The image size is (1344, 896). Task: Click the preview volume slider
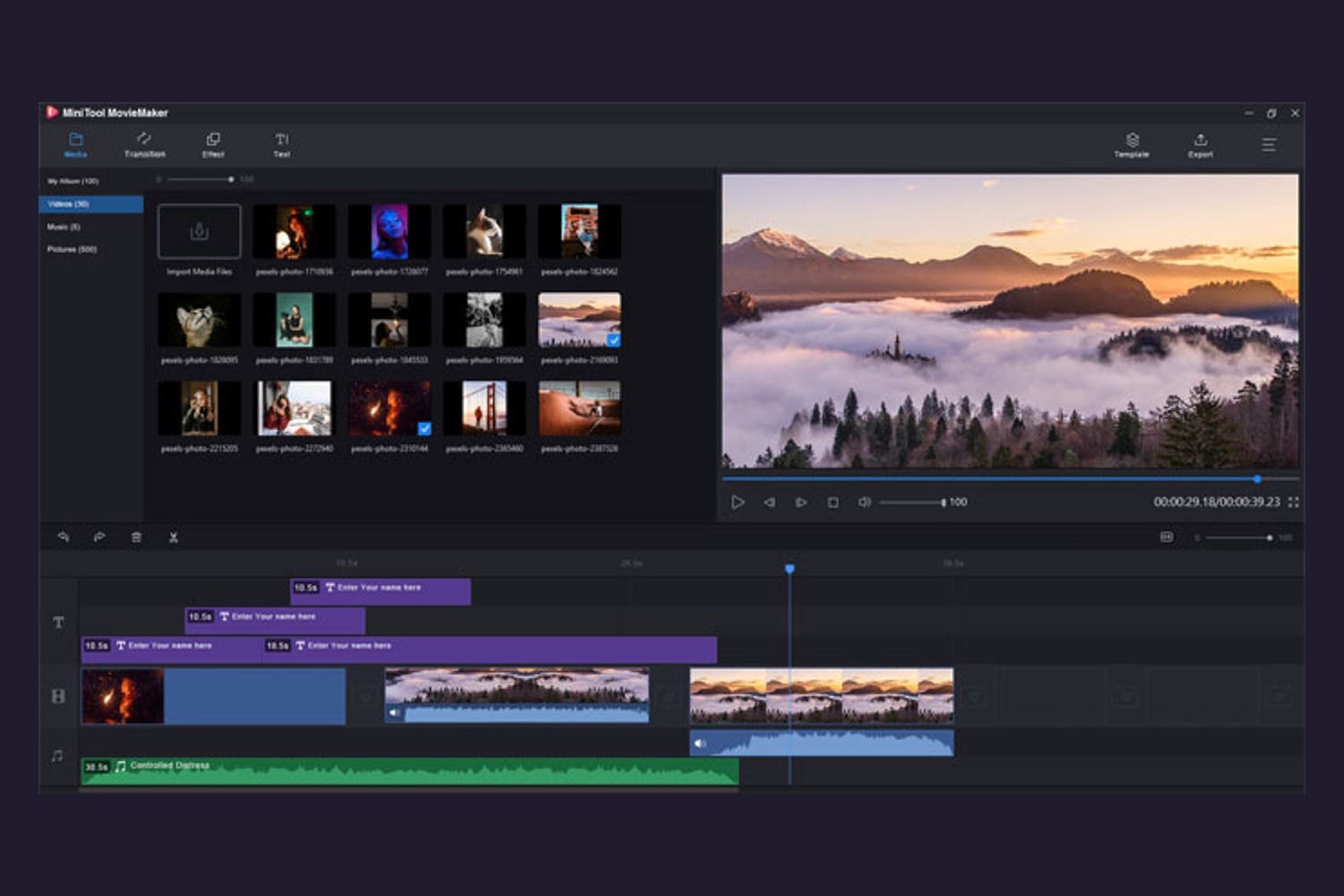pyautogui.click(x=911, y=503)
